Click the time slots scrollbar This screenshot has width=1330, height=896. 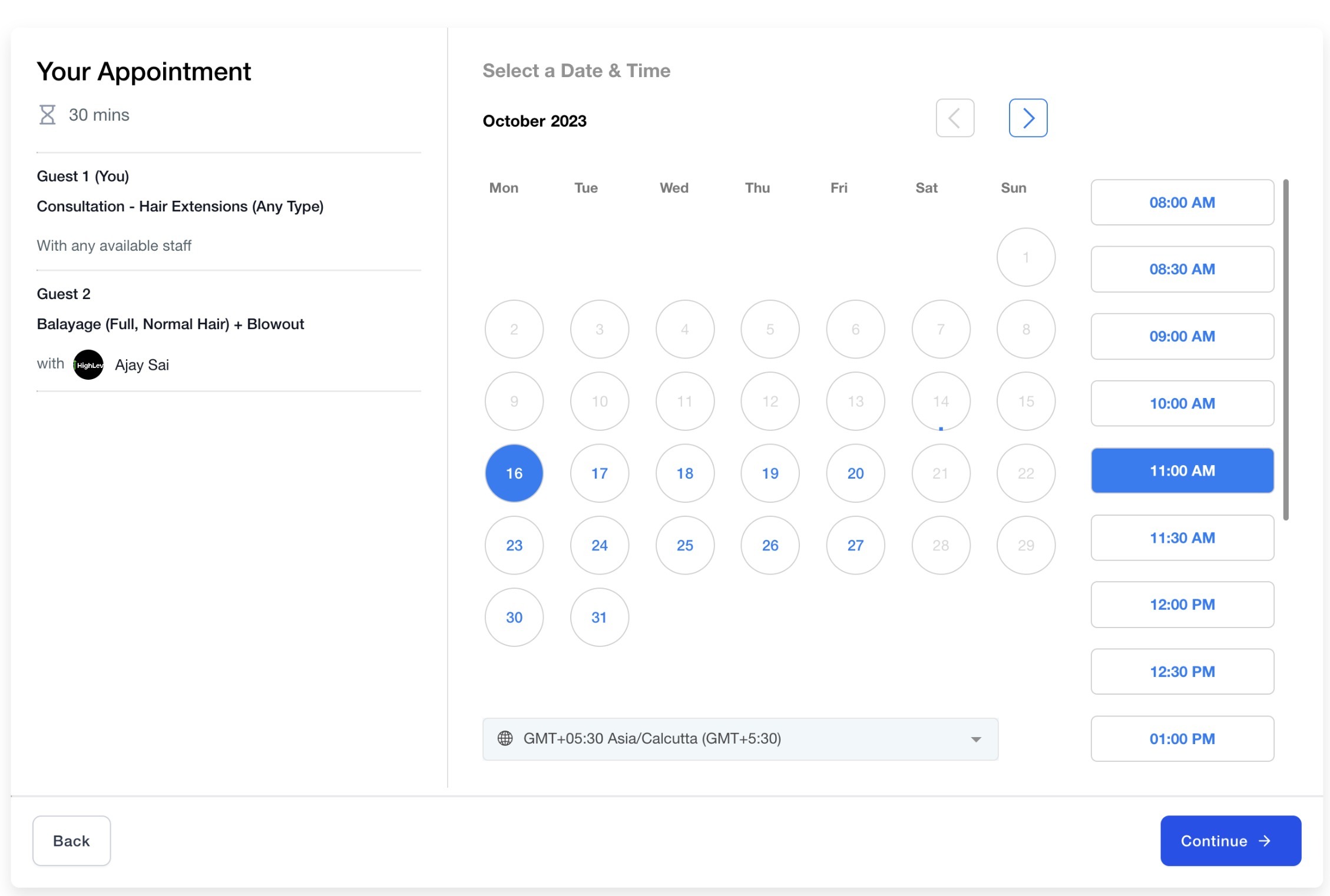(1285, 350)
